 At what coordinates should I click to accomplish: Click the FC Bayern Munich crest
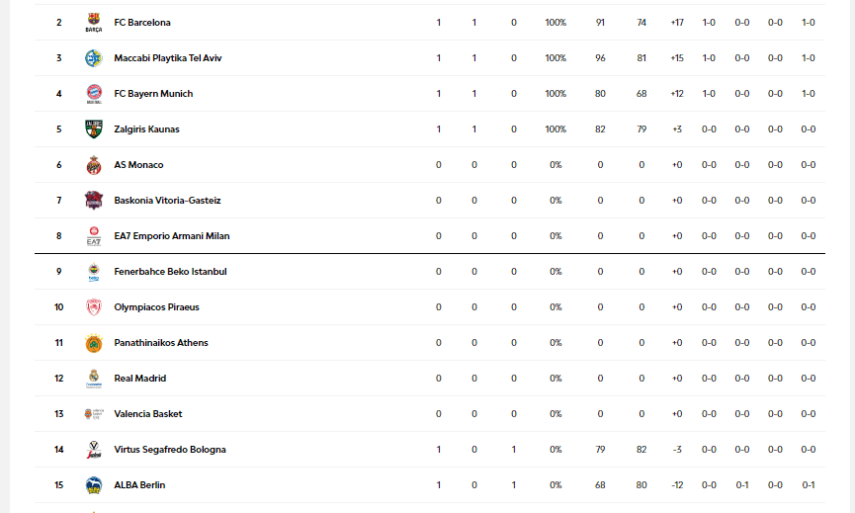(93, 94)
